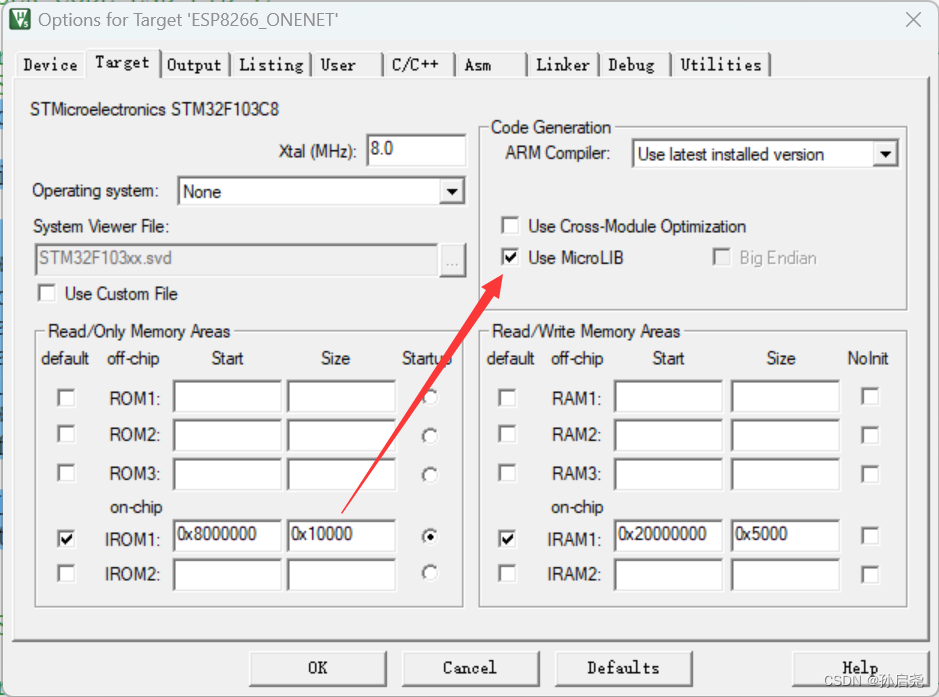939x697 pixels.
Task: Tick the IROM2 default checkbox
Action: coord(66,574)
